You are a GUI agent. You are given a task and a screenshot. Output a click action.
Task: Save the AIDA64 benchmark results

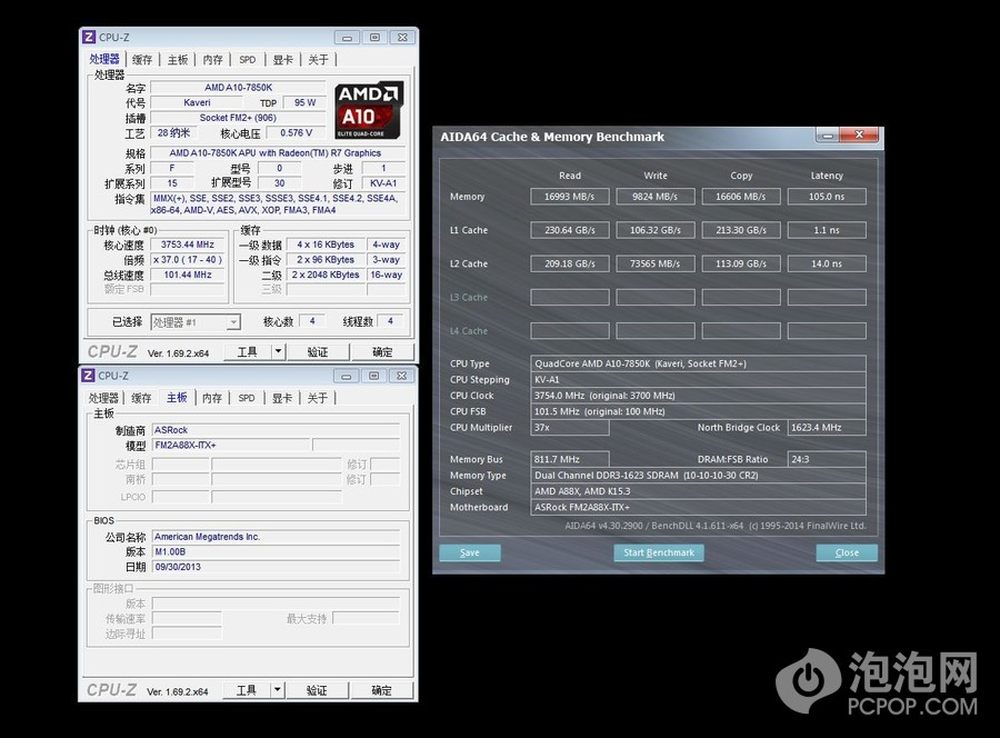pos(469,552)
